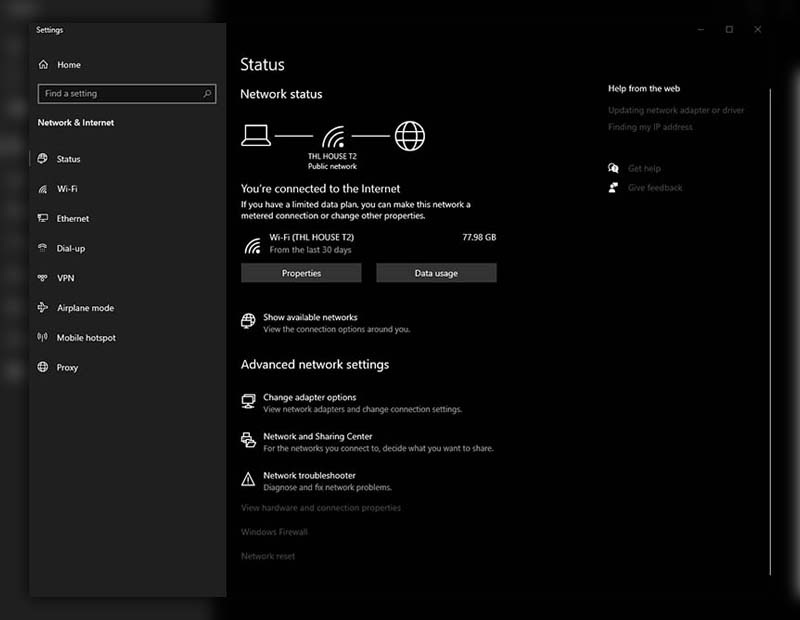
Task: Select the Wi-Fi icon in sidebar
Action: [43, 189]
